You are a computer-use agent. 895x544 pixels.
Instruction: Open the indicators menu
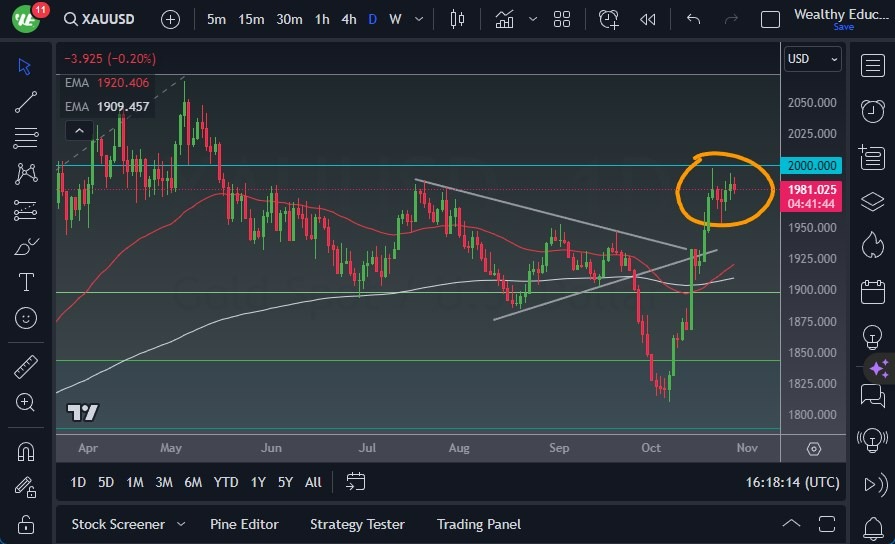tap(504, 19)
